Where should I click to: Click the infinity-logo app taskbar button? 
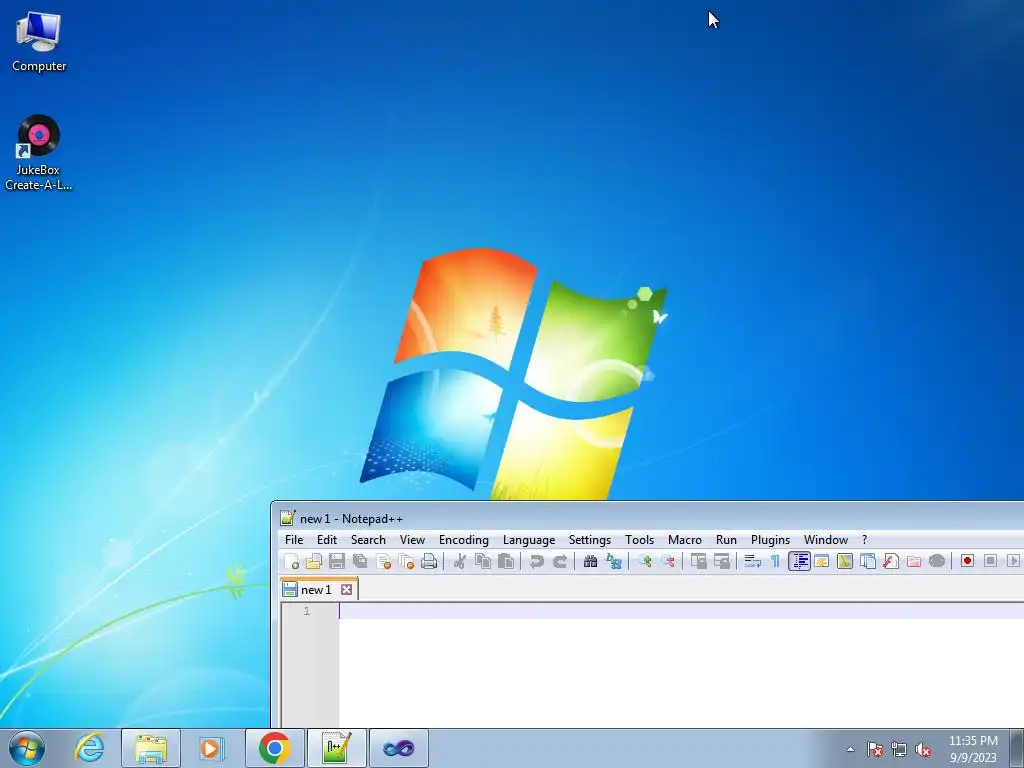click(398, 748)
